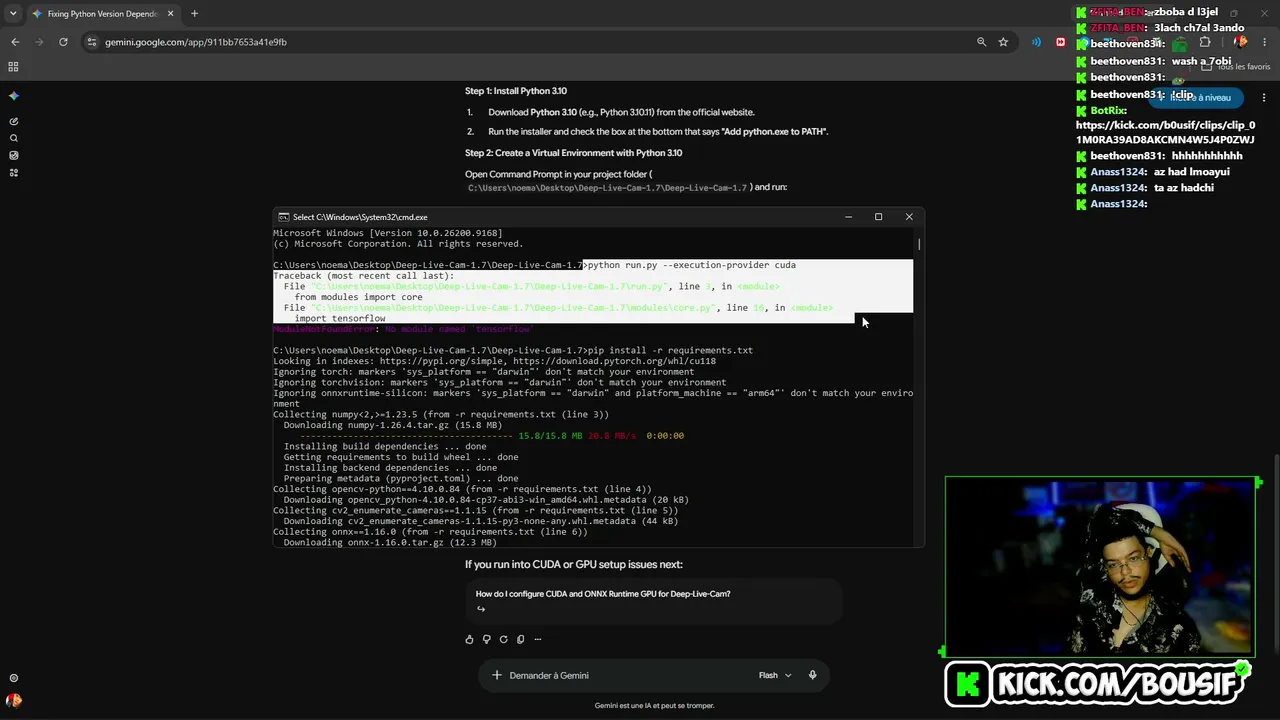Click the streamer webcam overlay

(x=1100, y=568)
